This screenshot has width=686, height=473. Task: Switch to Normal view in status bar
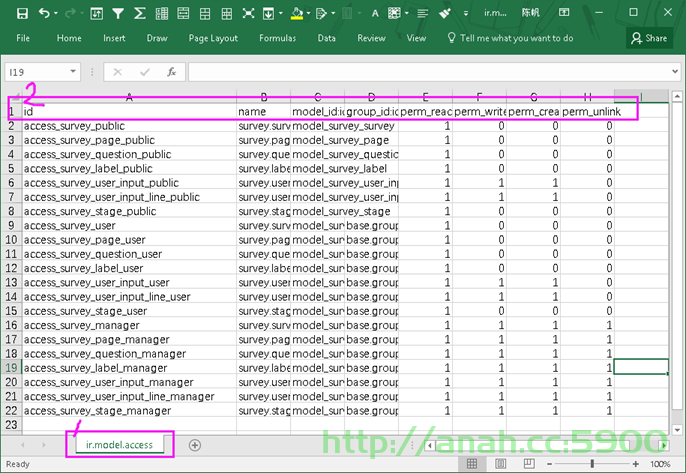tap(472, 464)
